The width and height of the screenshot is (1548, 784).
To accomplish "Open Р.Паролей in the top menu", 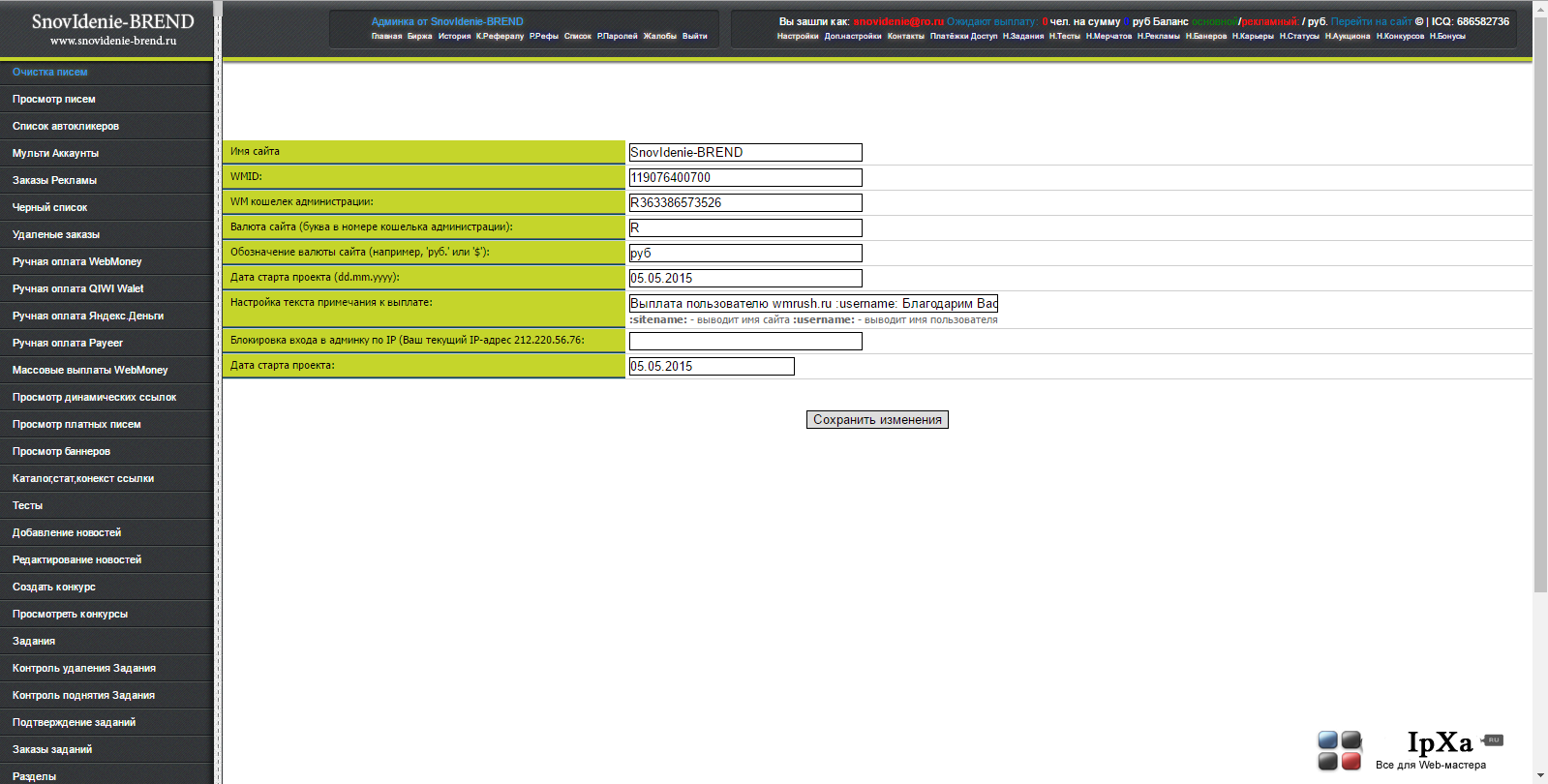I will pyautogui.click(x=617, y=36).
